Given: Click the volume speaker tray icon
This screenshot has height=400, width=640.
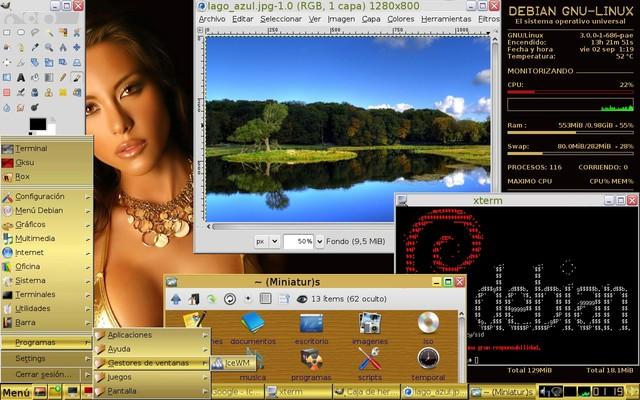Looking at the screenshot, I should click(x=544, y=392).
